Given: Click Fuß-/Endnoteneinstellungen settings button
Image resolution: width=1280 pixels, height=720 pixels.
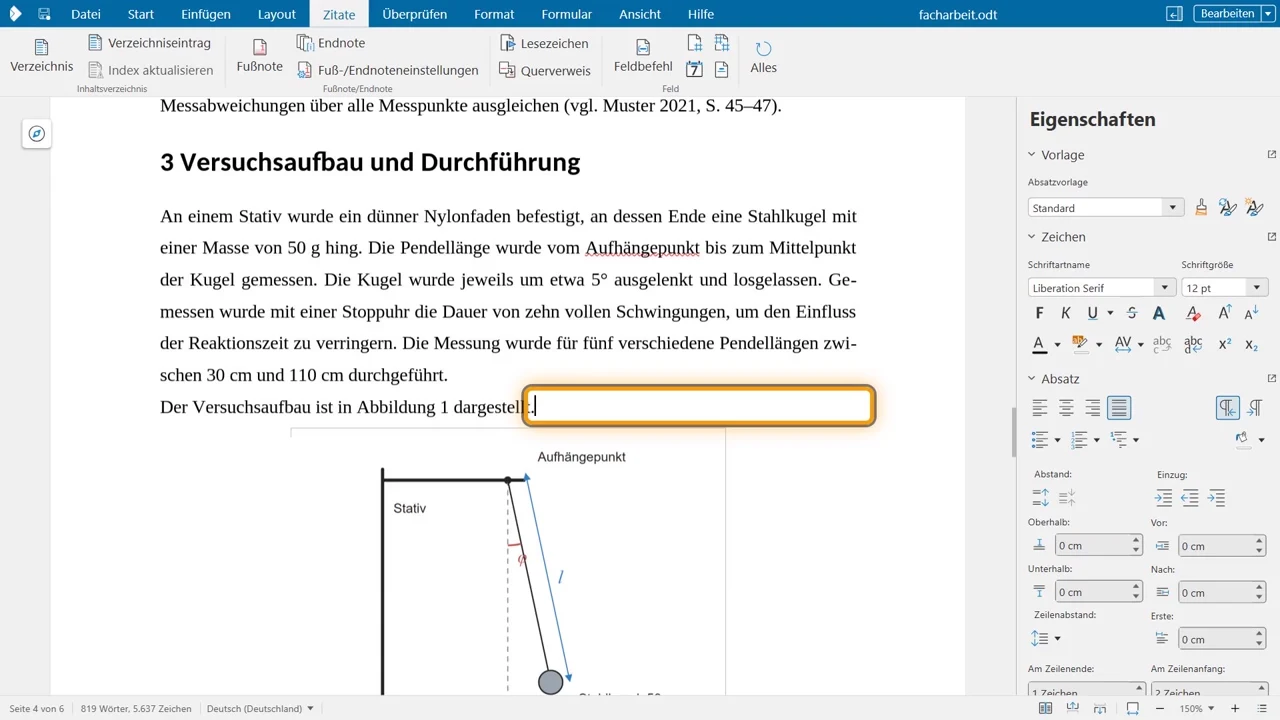Looking at the screenshot, I should (x=388, y=70).
